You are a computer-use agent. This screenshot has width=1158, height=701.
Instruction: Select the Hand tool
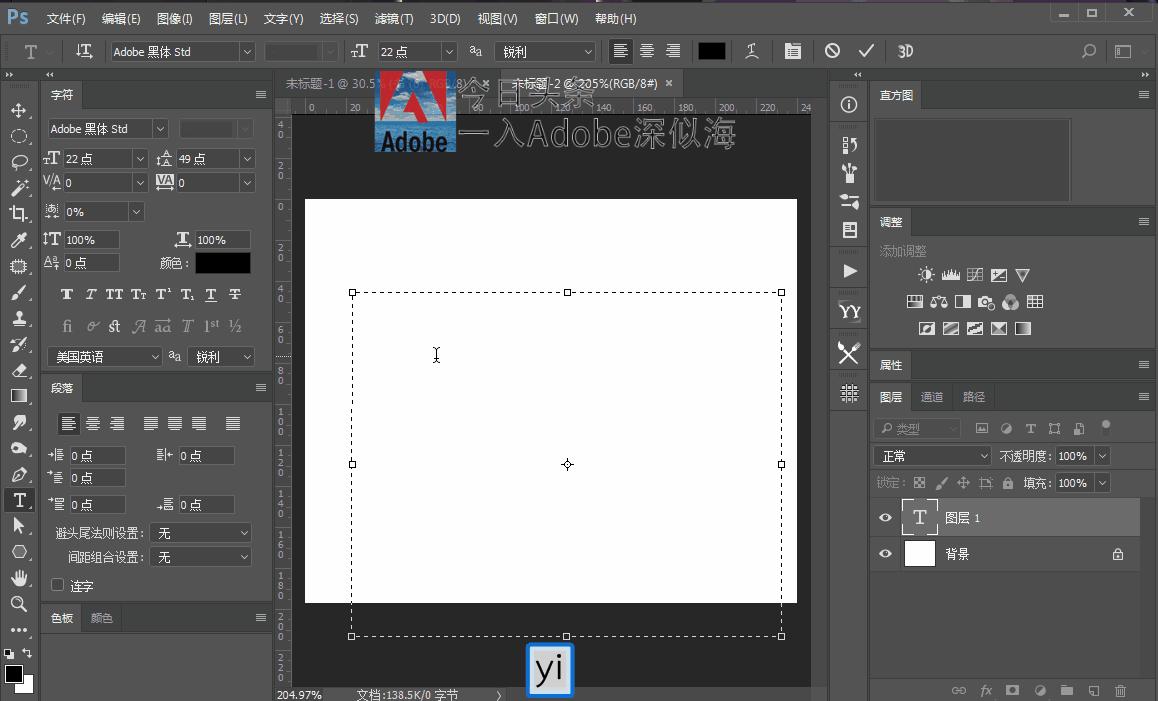coord(20,578)
